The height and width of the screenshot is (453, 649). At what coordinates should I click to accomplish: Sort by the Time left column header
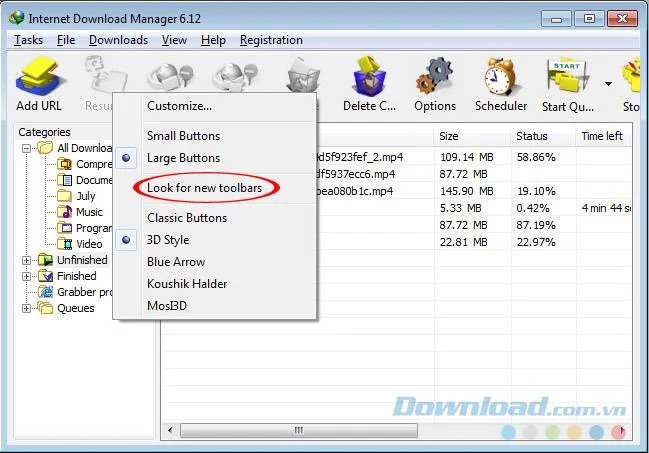tap(604, 136)
